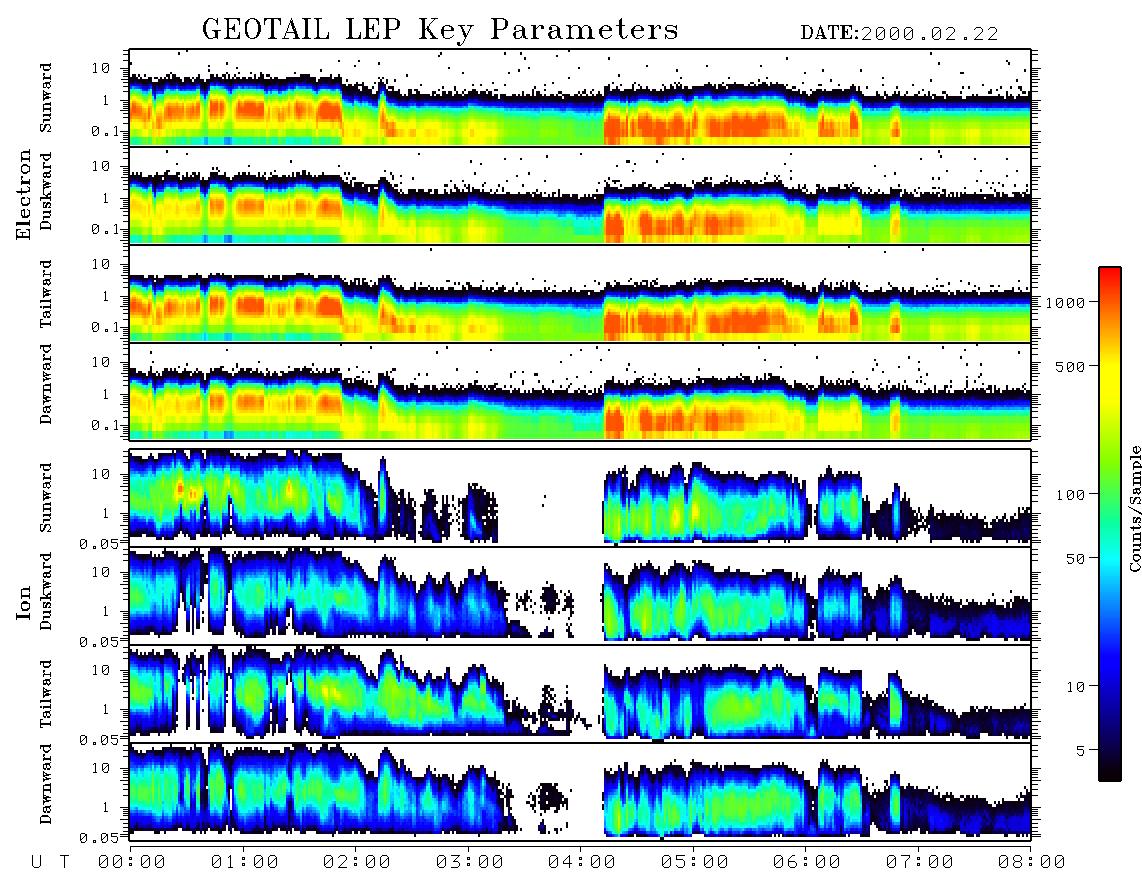Select the Electron "Dawnward" panel label
1142x880 pixels.
(x=46, y=384)
